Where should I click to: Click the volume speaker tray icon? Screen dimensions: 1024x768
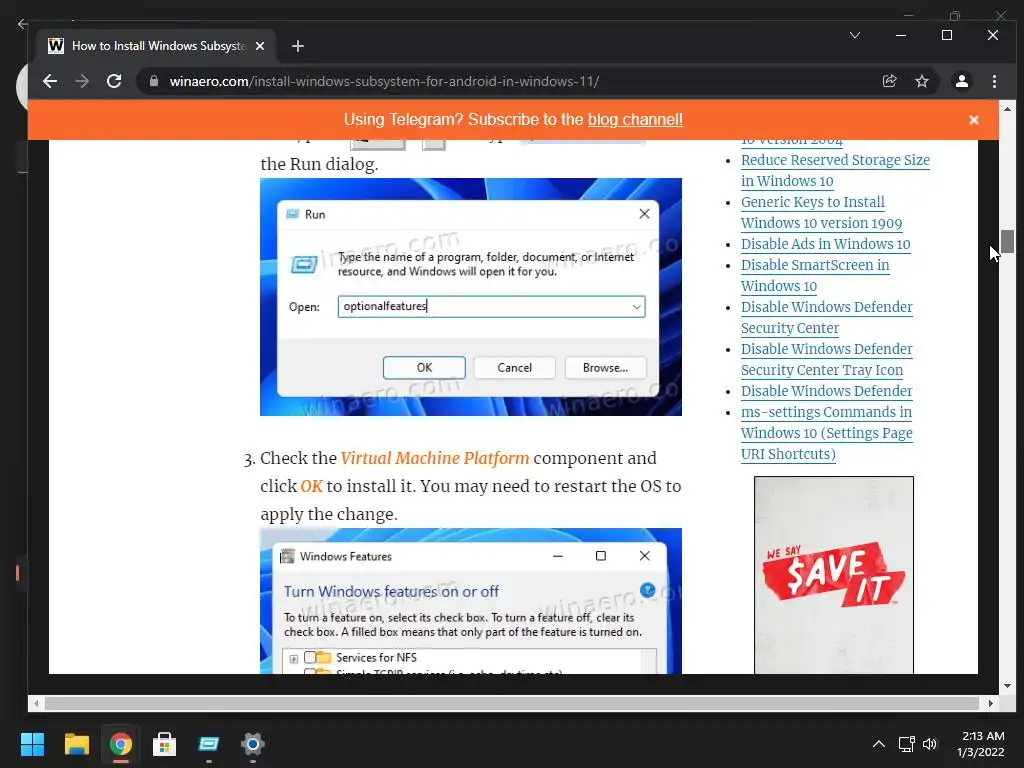pyautogui.click(x=930, y=744)
